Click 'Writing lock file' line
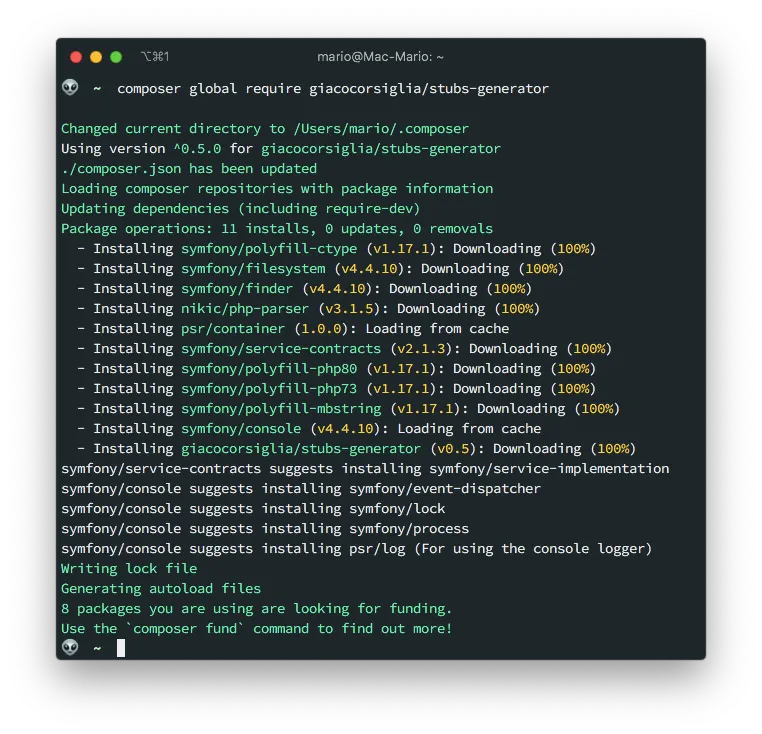762x734 pixels. pyautogui.click(x=129, y=569)
